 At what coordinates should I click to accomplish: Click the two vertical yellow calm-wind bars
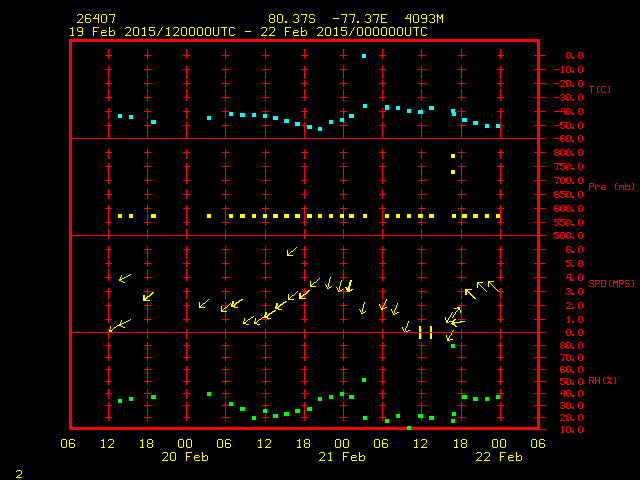pos(425,332)
